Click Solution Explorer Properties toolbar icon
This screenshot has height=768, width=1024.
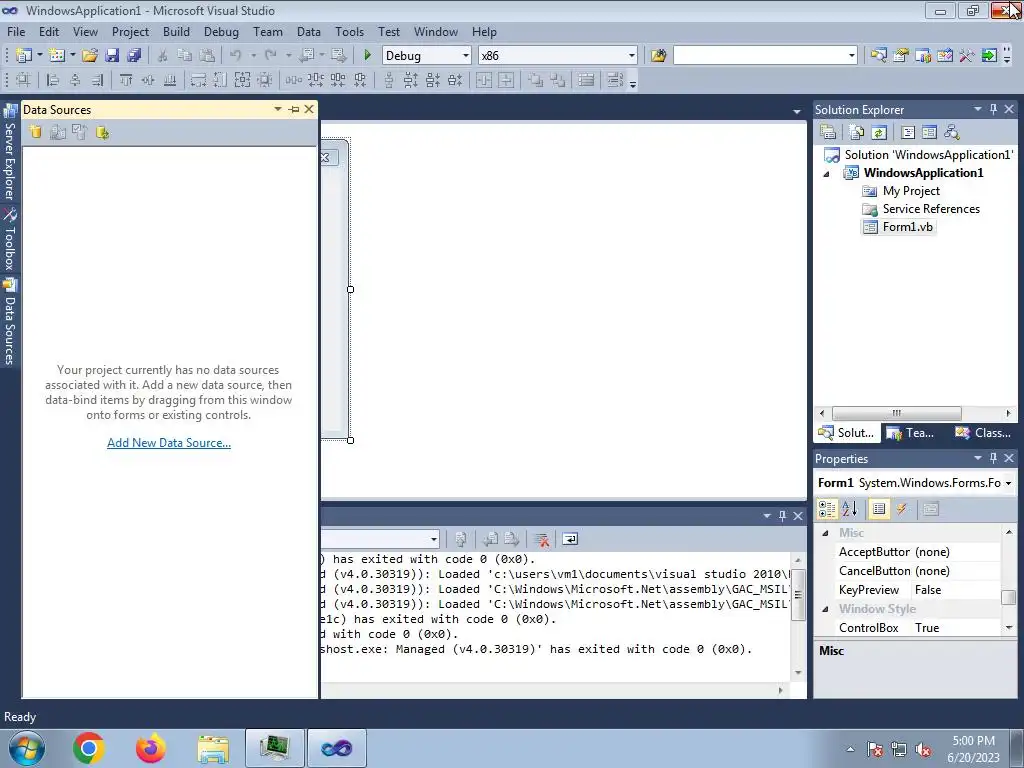click(x=828, y=133)
